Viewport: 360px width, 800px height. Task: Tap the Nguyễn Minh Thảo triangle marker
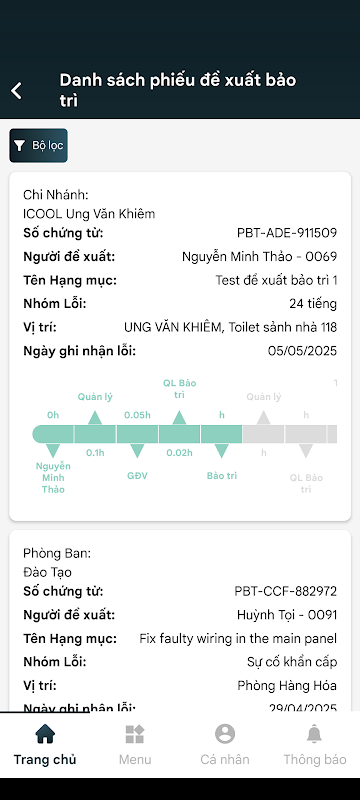(x=53, y=451)
